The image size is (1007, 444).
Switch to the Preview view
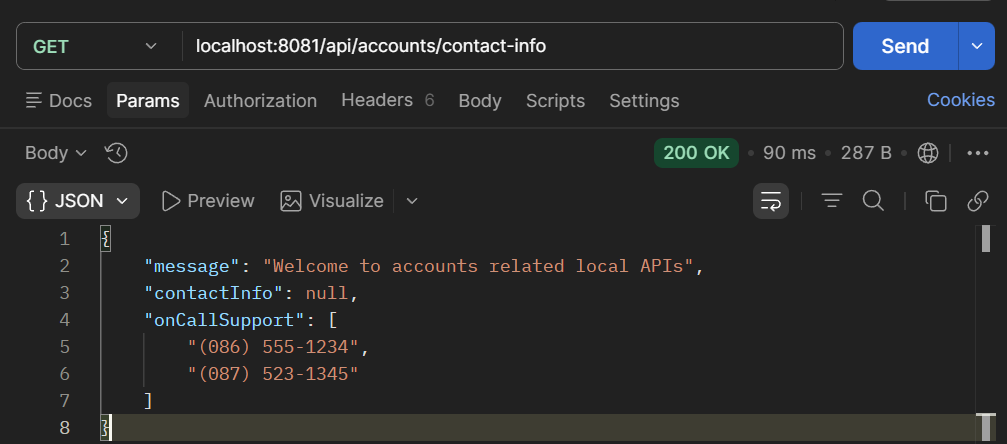[x=208, y=201]
